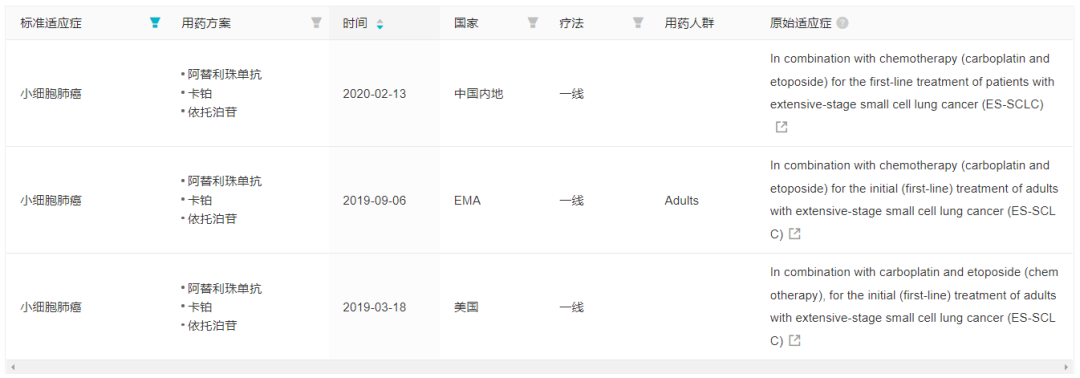Select date 2019-09-06 cell

374,200
